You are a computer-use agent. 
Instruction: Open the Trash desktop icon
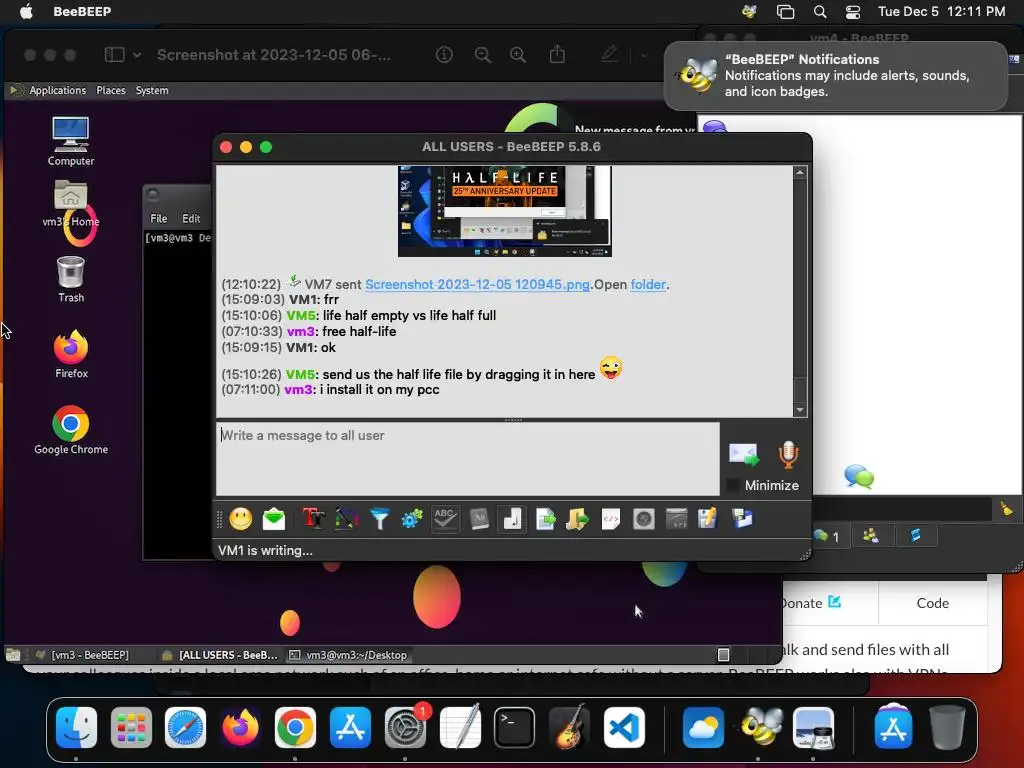click(x=71, y=280)
